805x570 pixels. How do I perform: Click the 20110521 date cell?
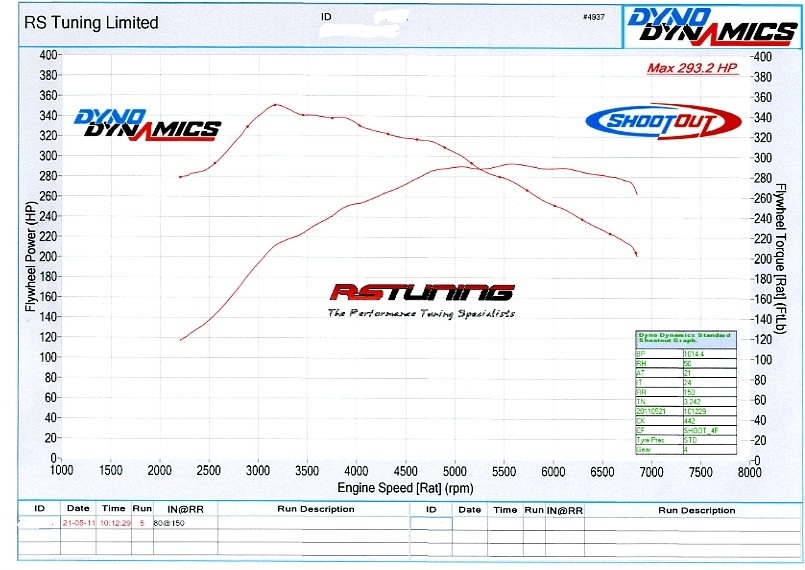click(650, 411)
